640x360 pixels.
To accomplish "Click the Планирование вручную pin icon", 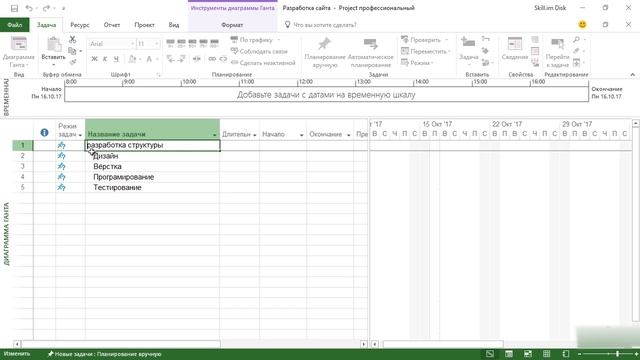I will (324, 44).
